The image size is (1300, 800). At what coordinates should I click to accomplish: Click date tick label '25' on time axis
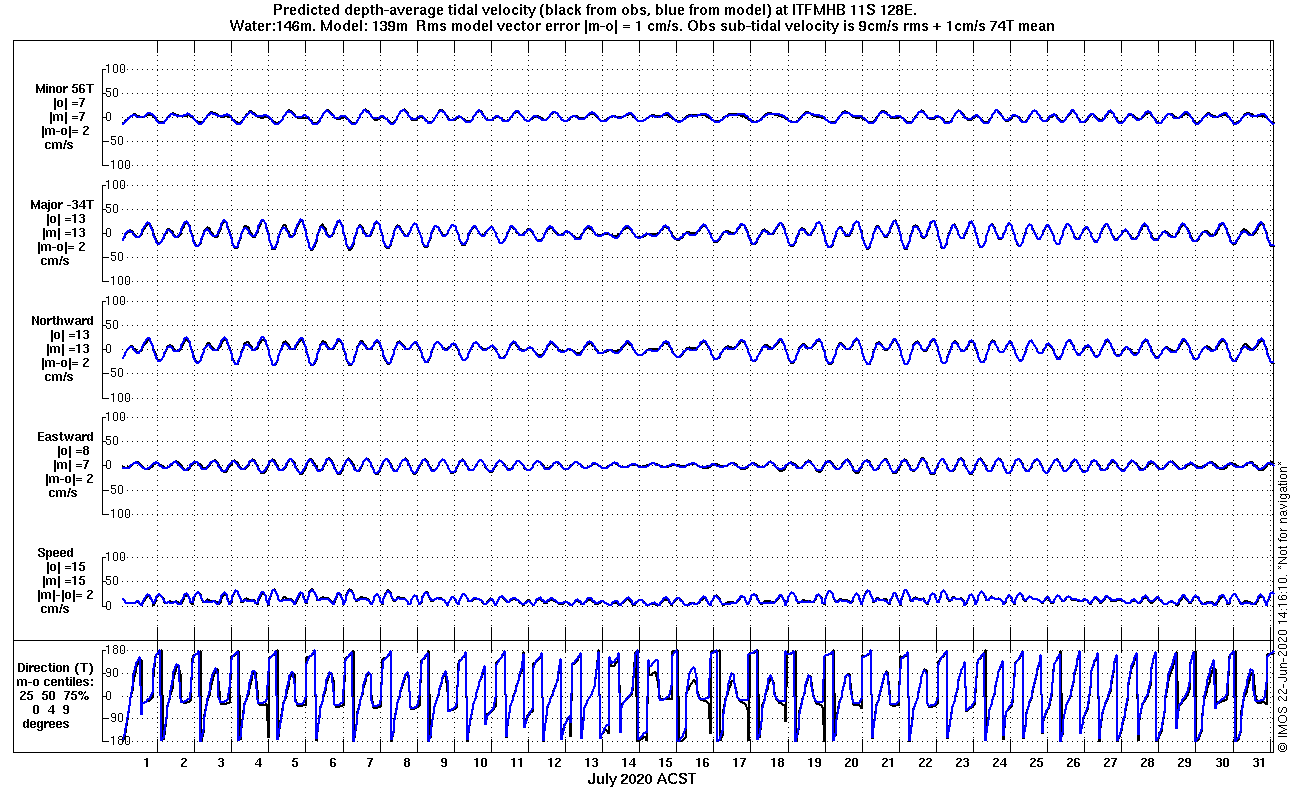(1036, 763)
